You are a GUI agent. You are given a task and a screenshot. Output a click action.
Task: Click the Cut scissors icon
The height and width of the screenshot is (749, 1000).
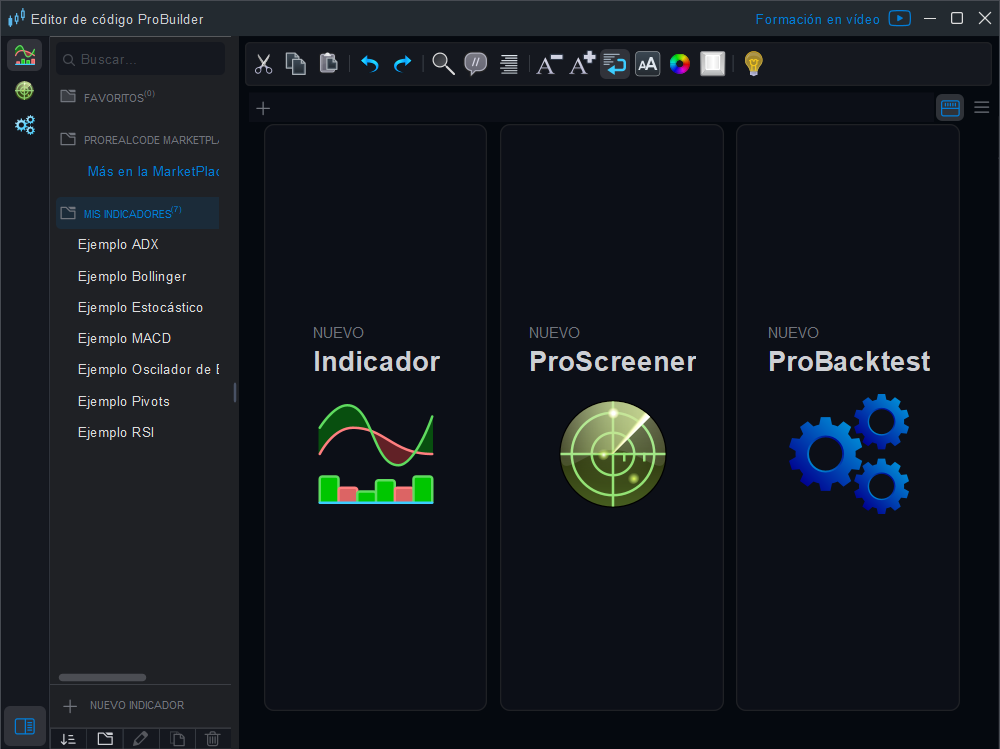(263, 64)
